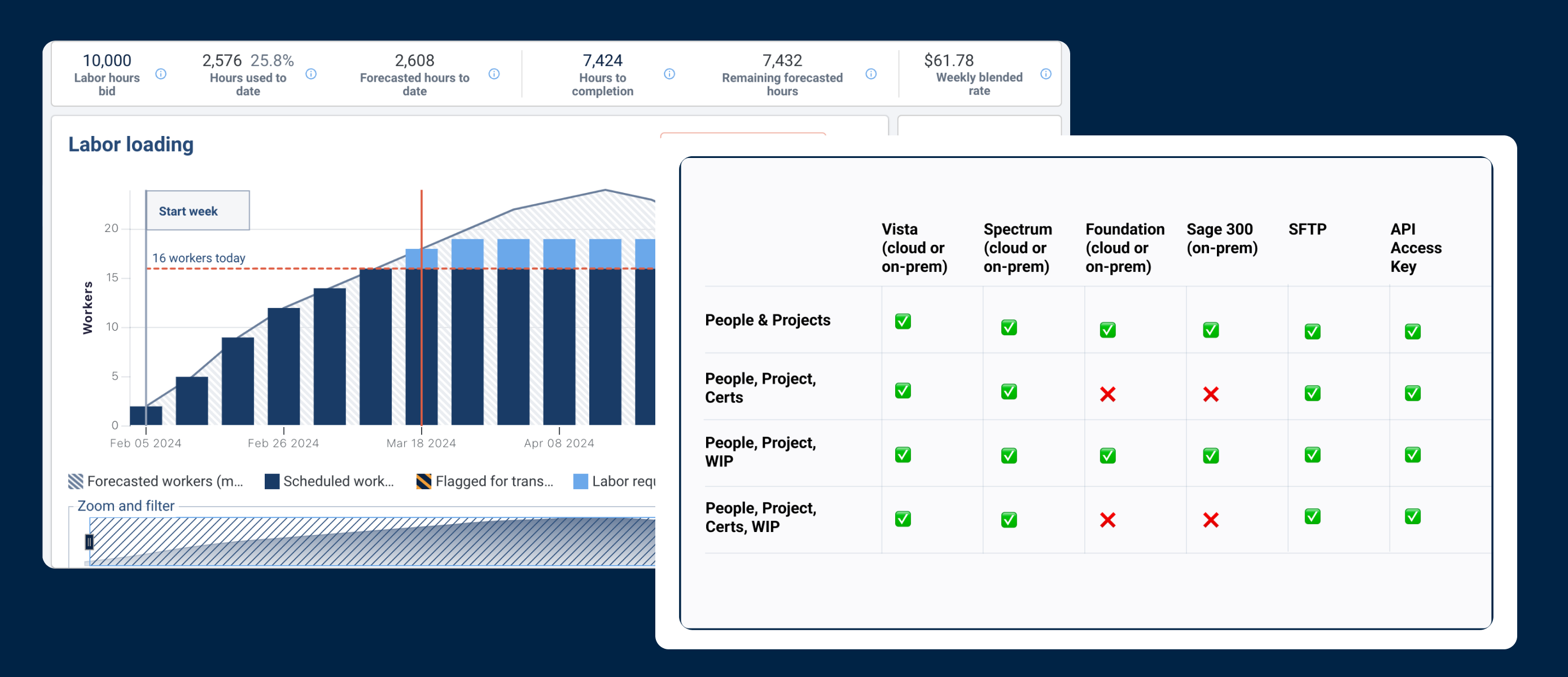Click the Spectrum column header
The image size is (1568, 677).
[1017, 248]
